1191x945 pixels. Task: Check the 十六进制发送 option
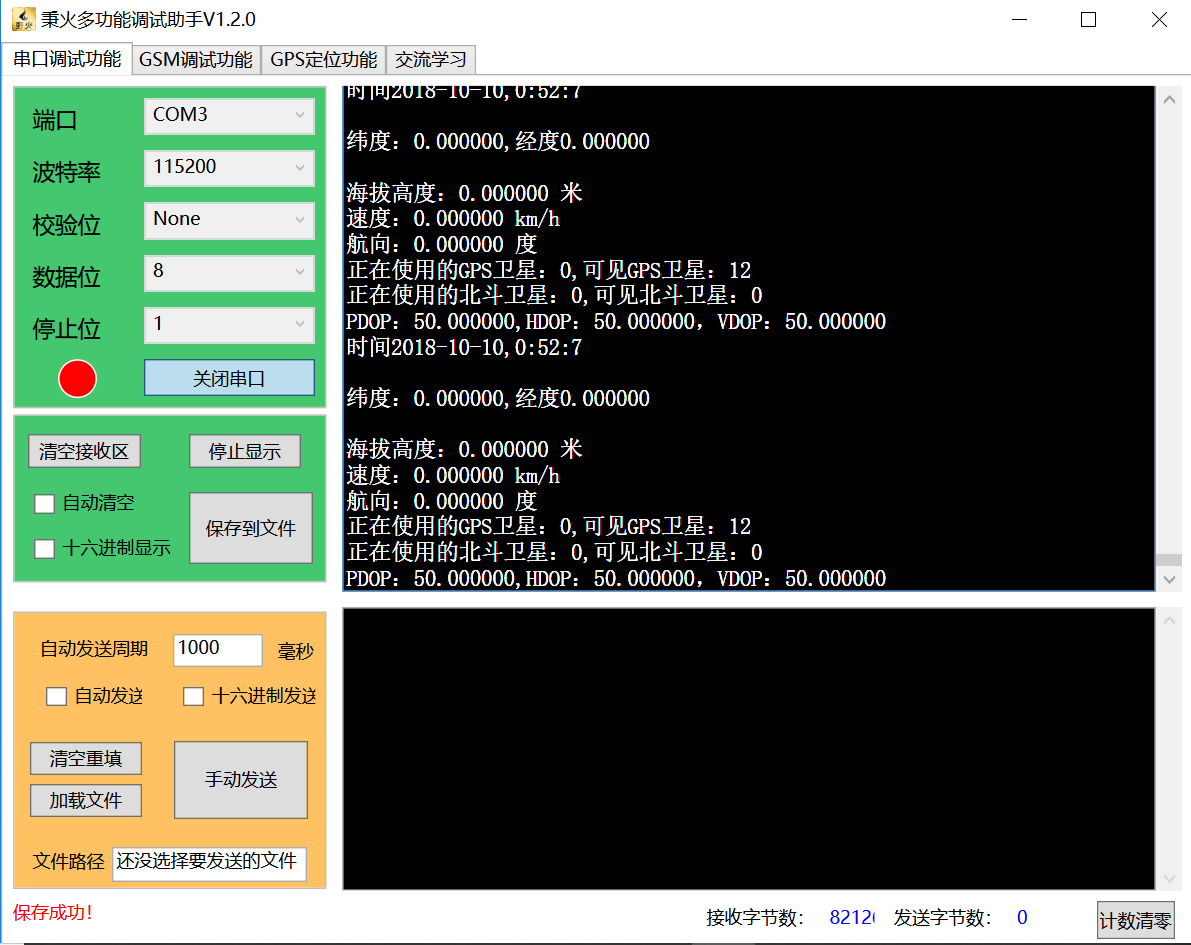(x=194, y=696)
